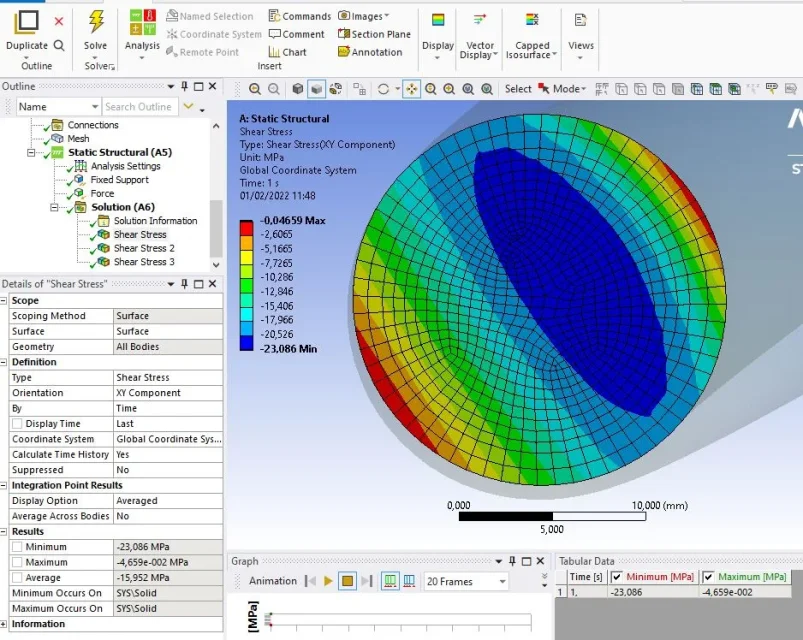803x640 pixels.
Task: Open the Capped Isosurface dropdown
Action: point(532,50)
